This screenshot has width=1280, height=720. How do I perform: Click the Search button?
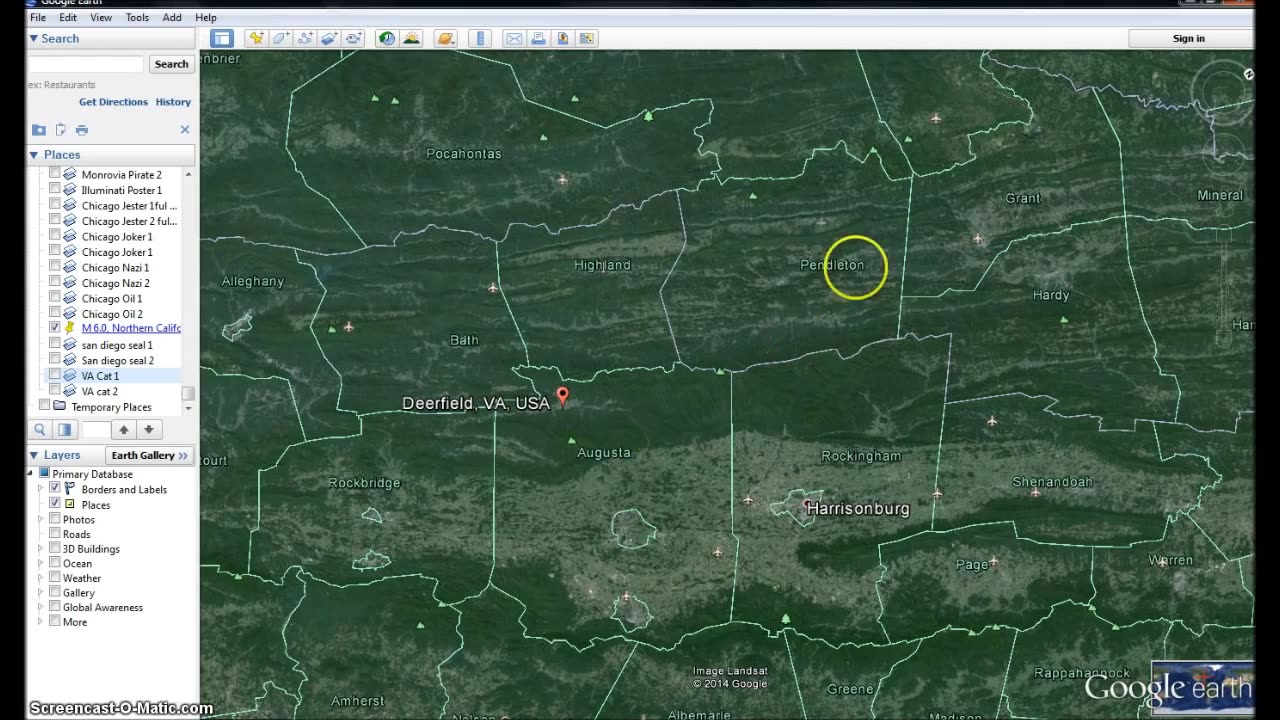171,64
